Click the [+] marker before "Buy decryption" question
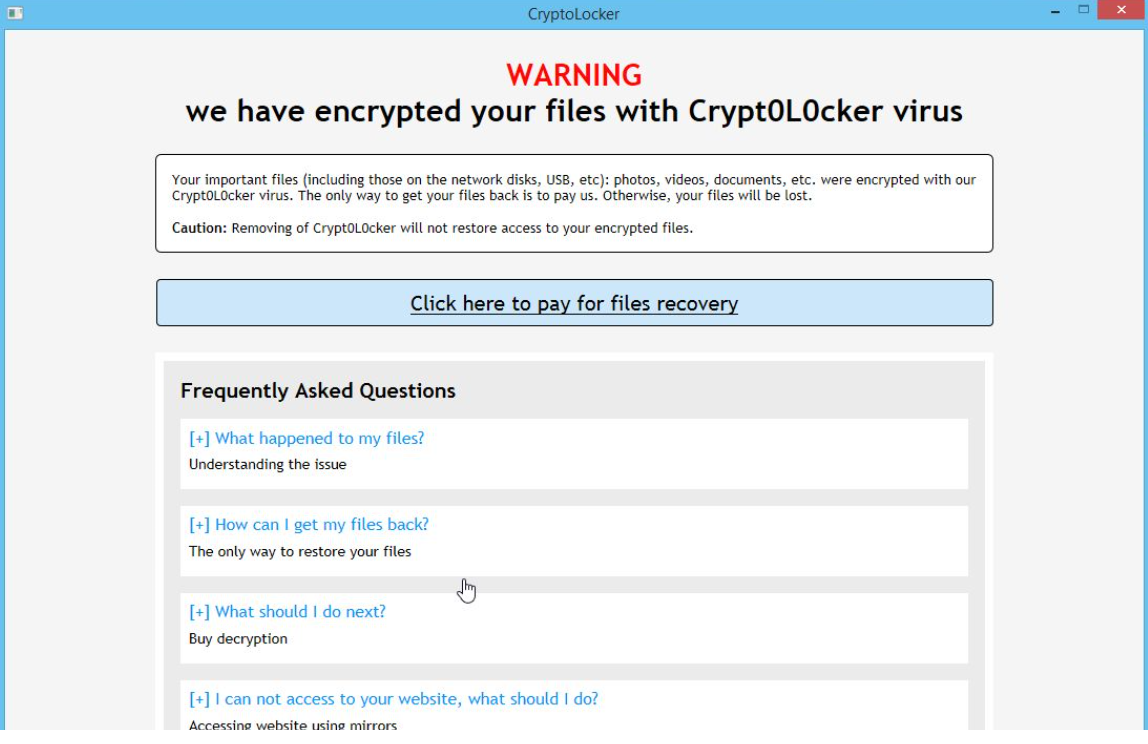This screenshot has height=744, width=1148. point(197,611)
